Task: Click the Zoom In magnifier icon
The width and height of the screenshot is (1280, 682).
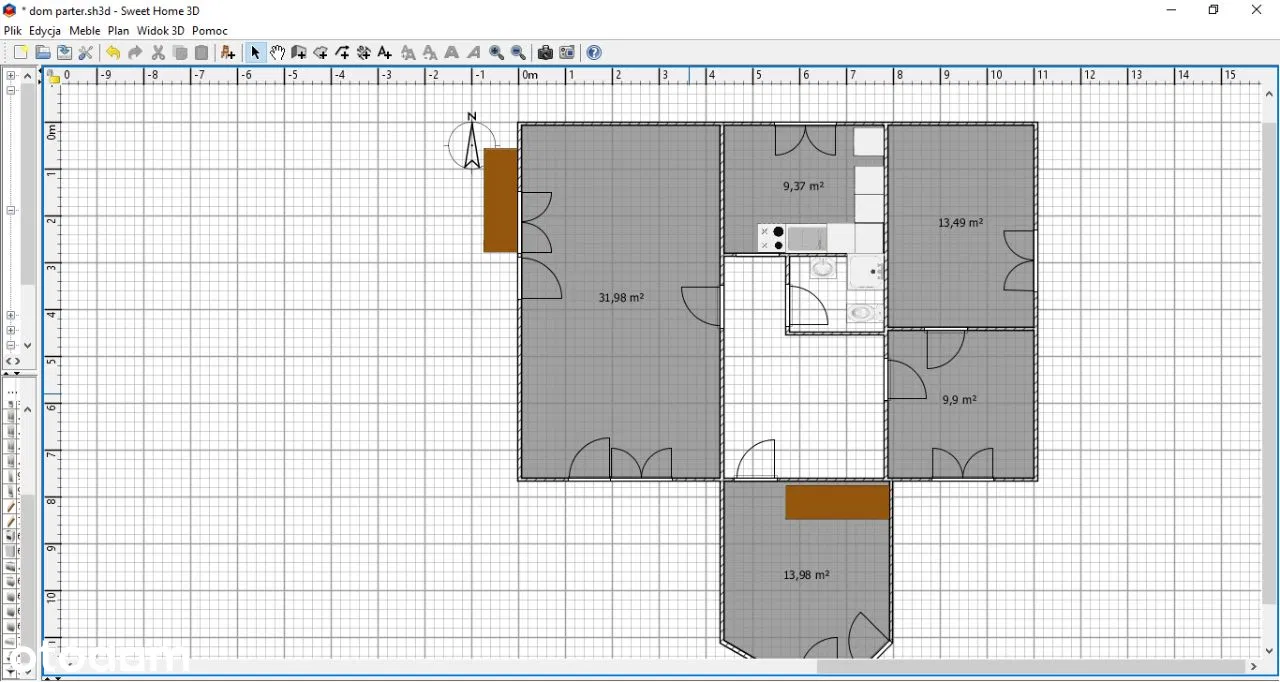Action: click(x=497, y=53)
